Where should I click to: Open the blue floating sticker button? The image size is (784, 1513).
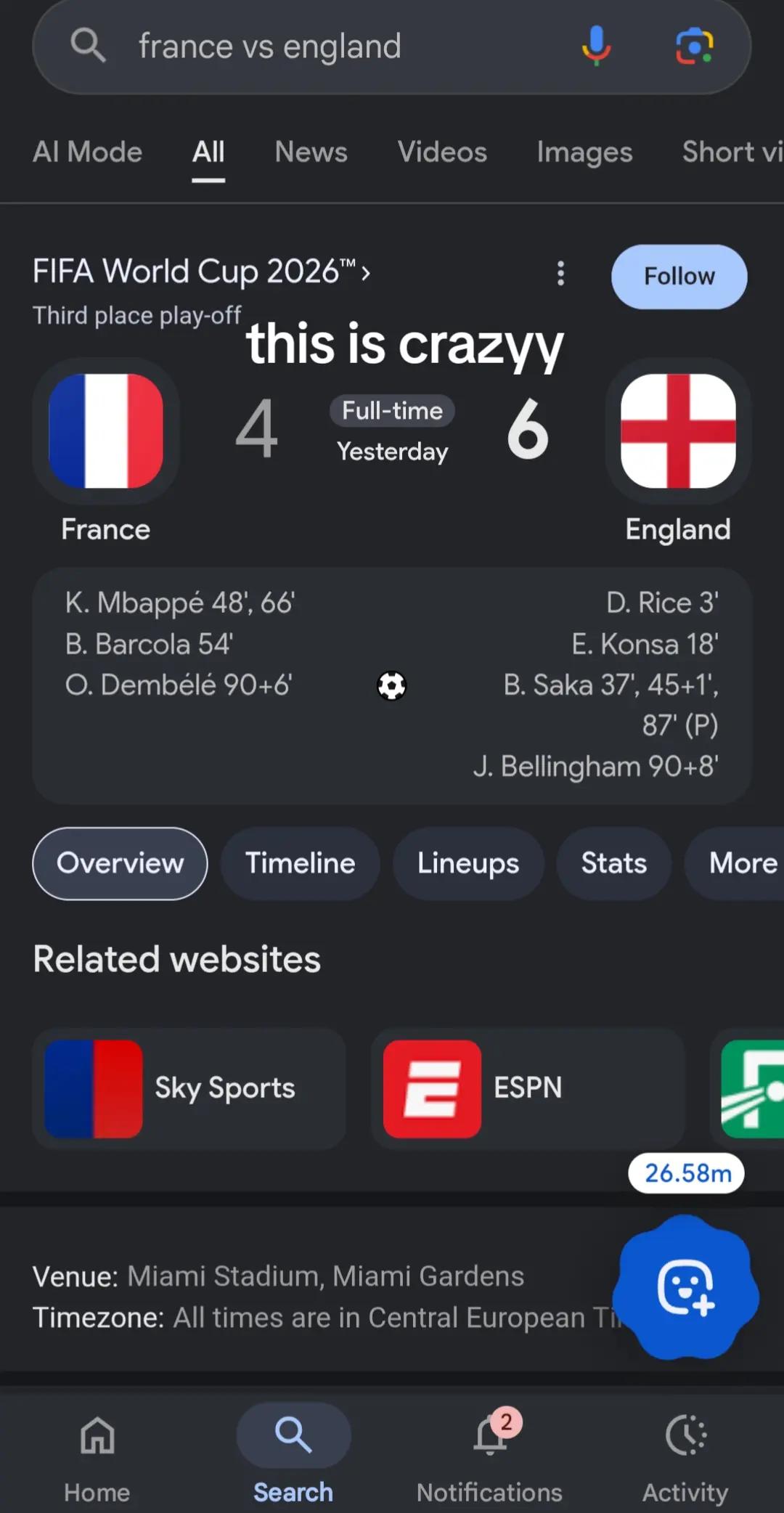pyautogui.click(x=685, y=1287)
